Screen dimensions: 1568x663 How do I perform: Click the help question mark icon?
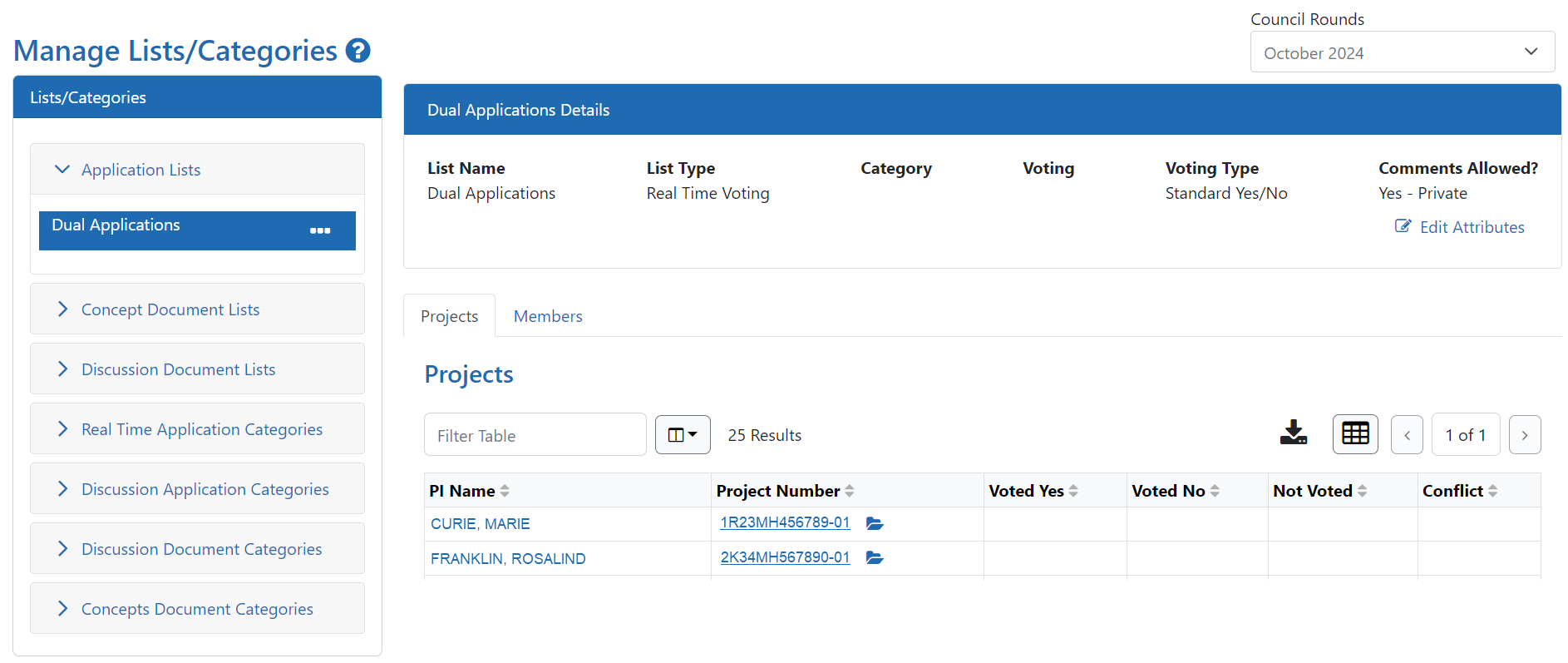point(357,51)
